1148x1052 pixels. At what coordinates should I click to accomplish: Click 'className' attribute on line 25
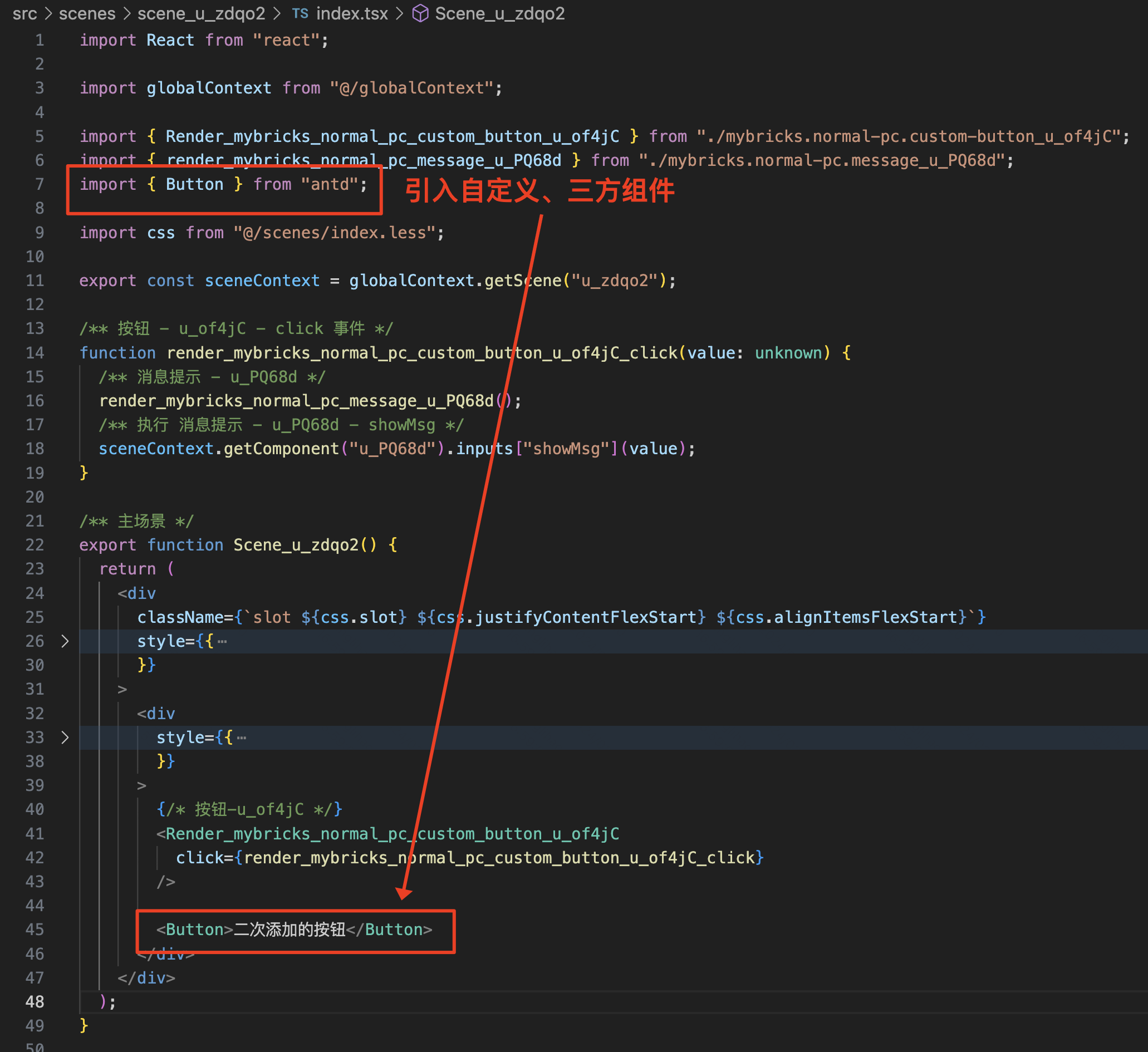pyautogui.click(x=180, y=618)
